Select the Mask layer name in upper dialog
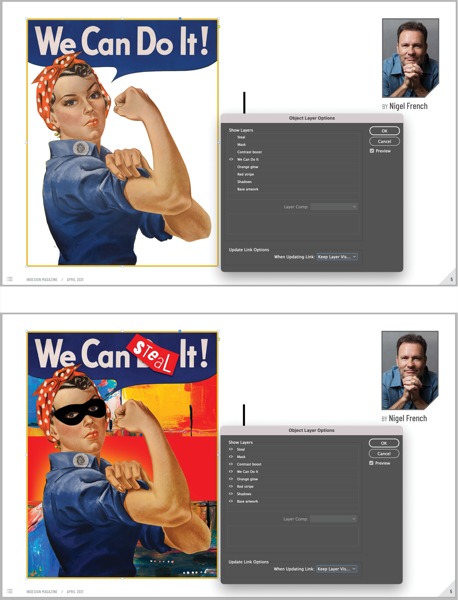458x600 pixels. [241, 145]
